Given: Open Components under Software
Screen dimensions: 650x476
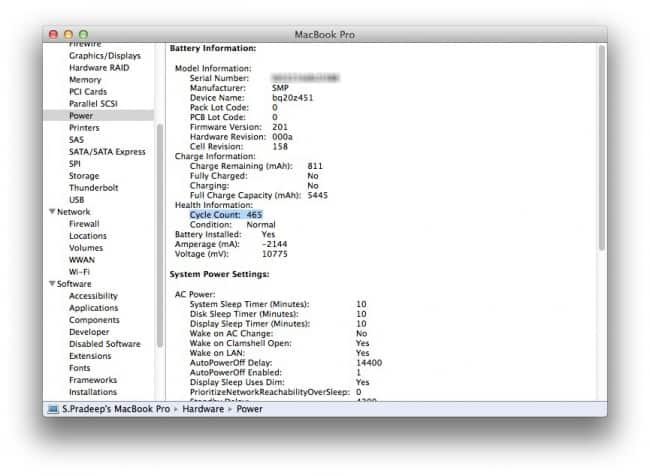Looking at the screenshot, I should click(94, 320).
